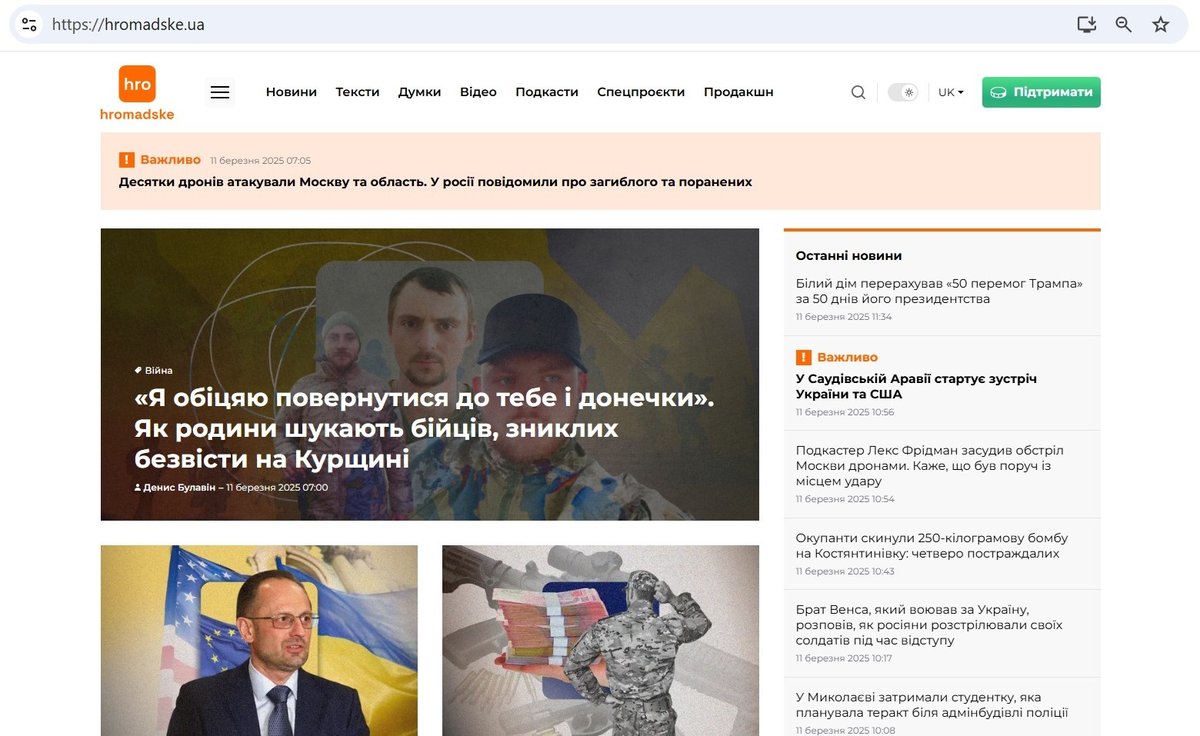
Task: Open the article about drones attacking Moscow
Action: tap(435, 182)
